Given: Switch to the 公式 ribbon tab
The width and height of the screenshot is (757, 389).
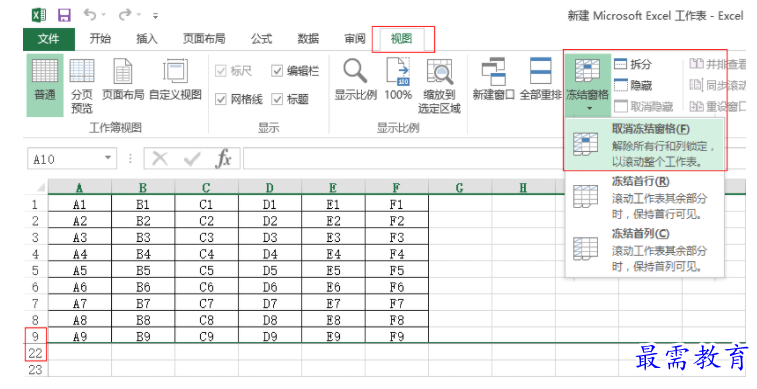Looking at the screenshot, I should point(261,39).
